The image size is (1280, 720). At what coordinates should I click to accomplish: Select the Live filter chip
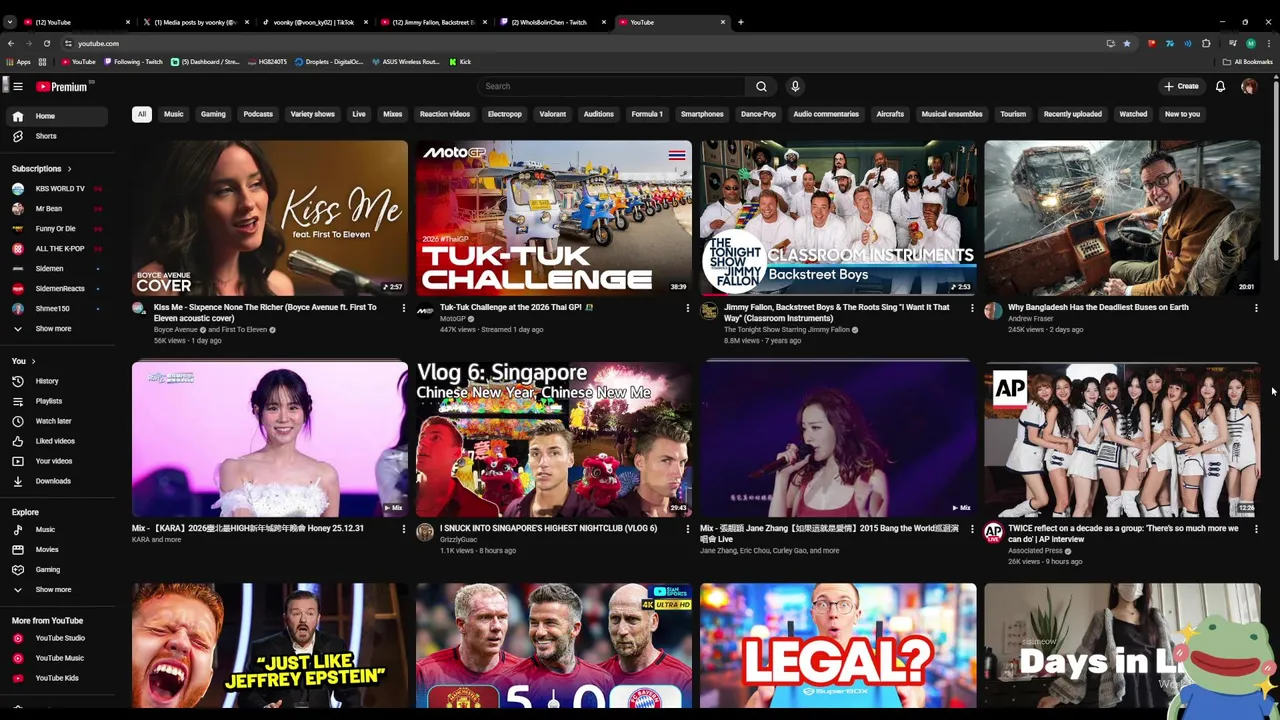359,114
